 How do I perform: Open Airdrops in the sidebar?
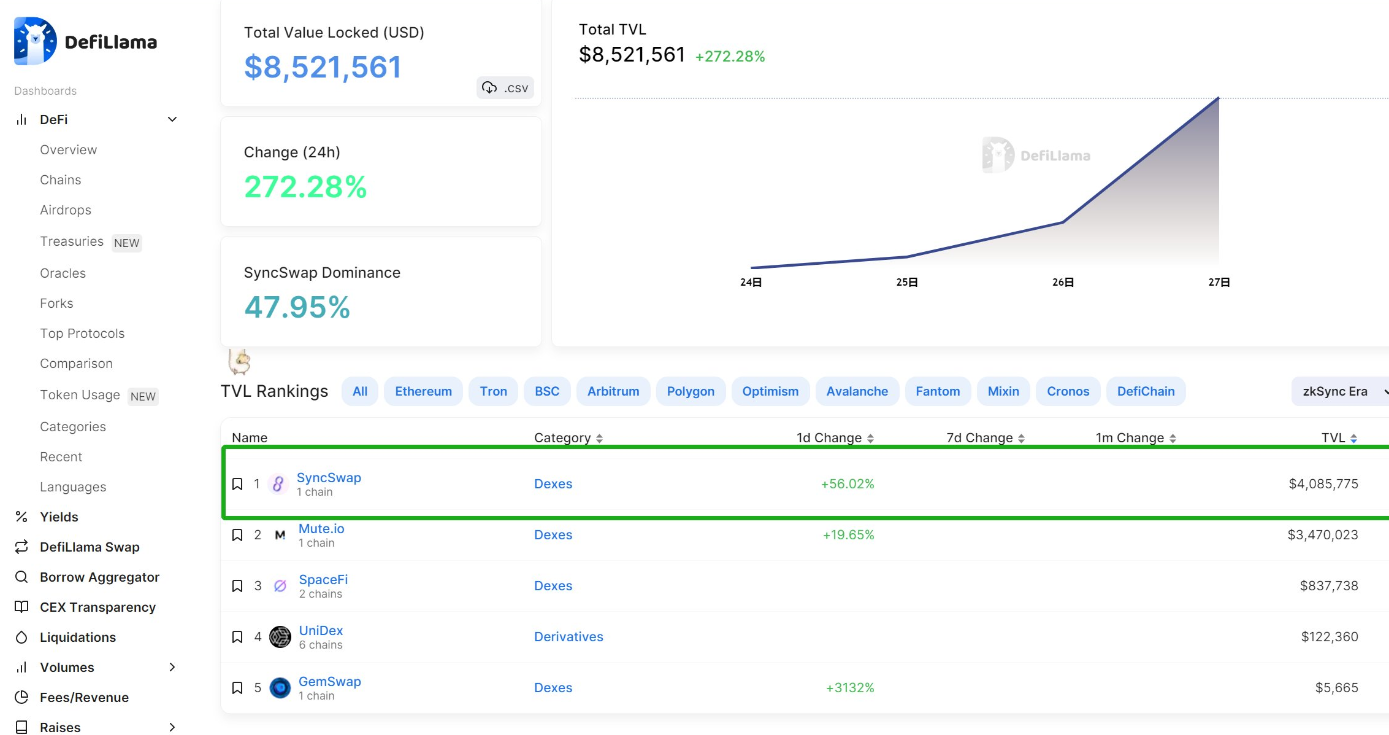click(65, 210)
